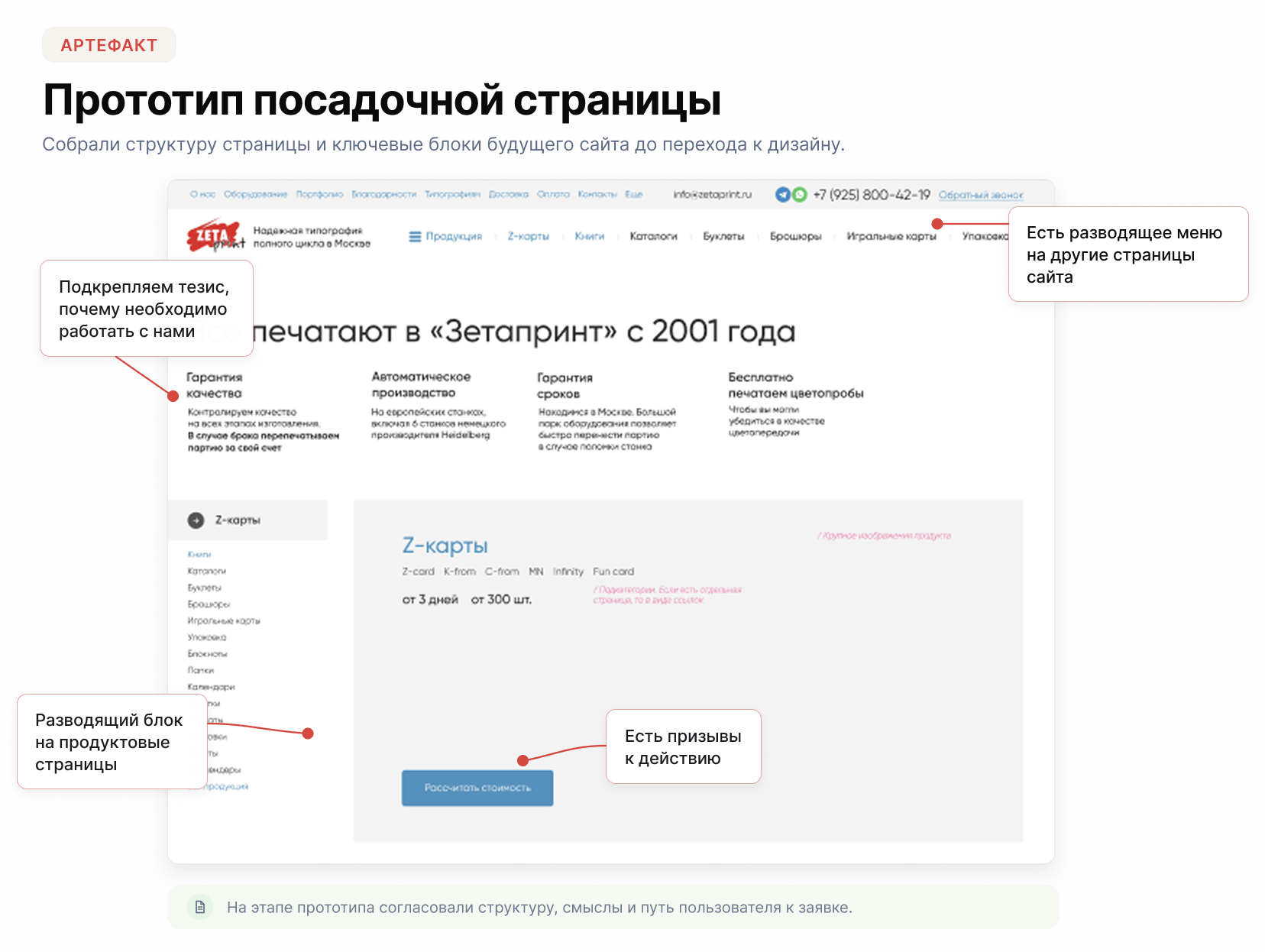Click the Zeta Print logo

tap(216, 236)
